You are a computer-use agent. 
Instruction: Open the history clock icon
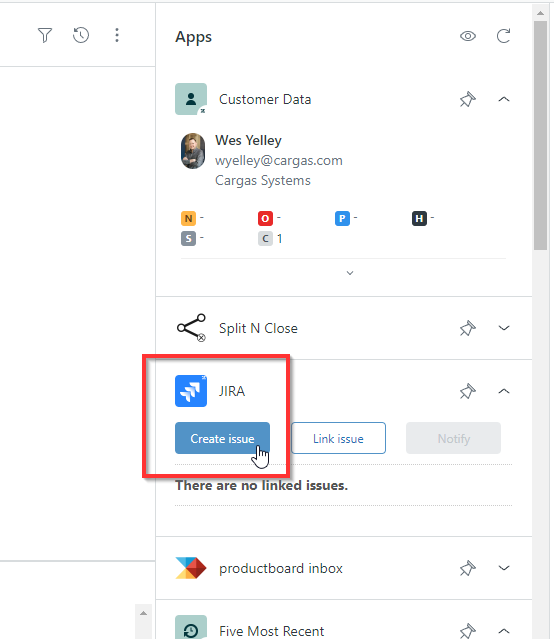(x=81, y=35)
